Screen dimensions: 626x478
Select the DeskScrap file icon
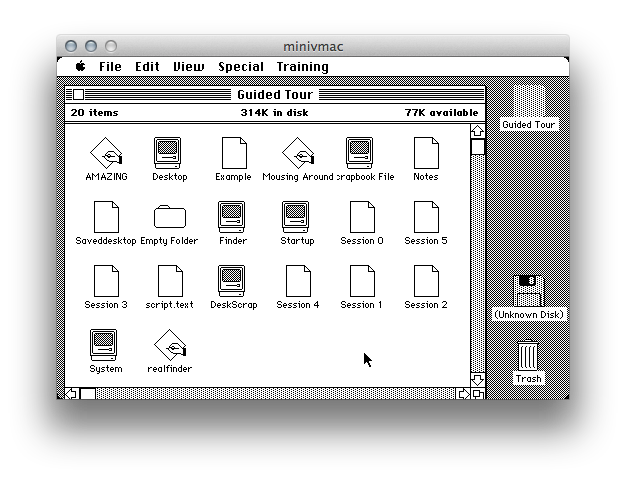tap(232, 281)
